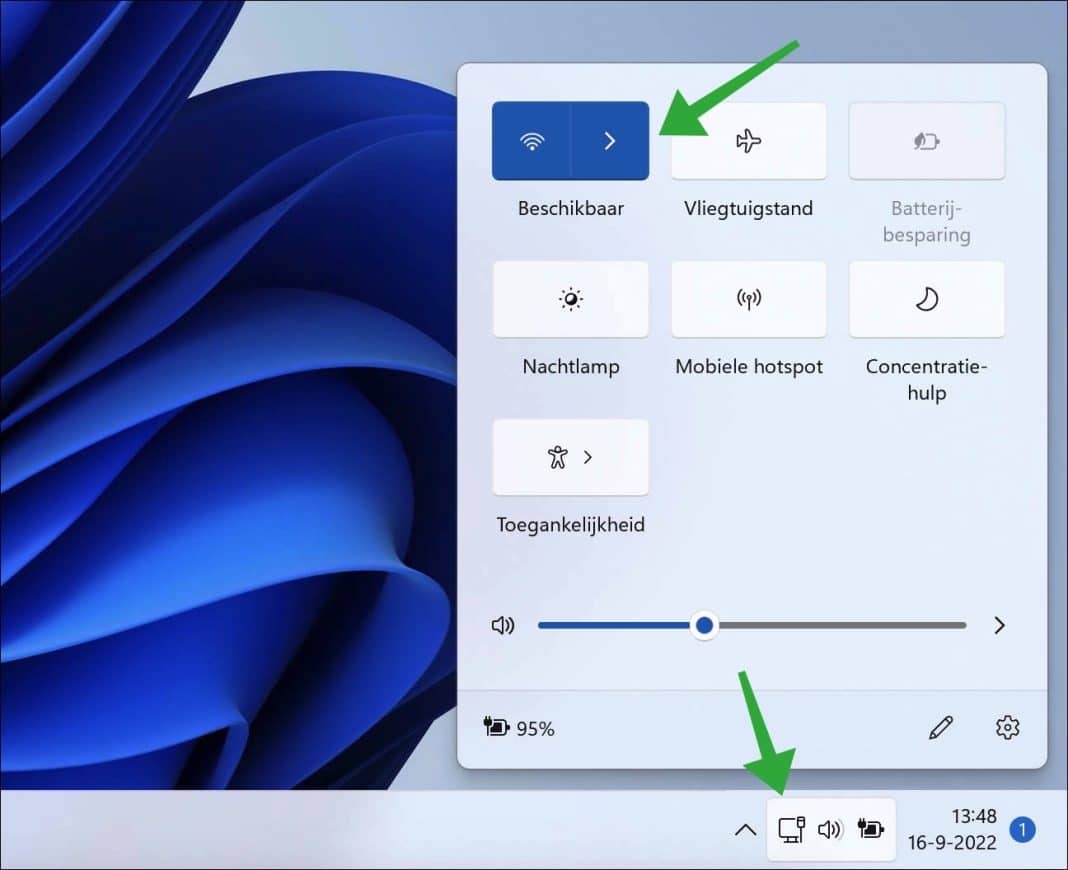The image size is (1068, 870).
Task: Click the speaker icon to mute volume
Action: pyautogui.click(x=503, y=625)
